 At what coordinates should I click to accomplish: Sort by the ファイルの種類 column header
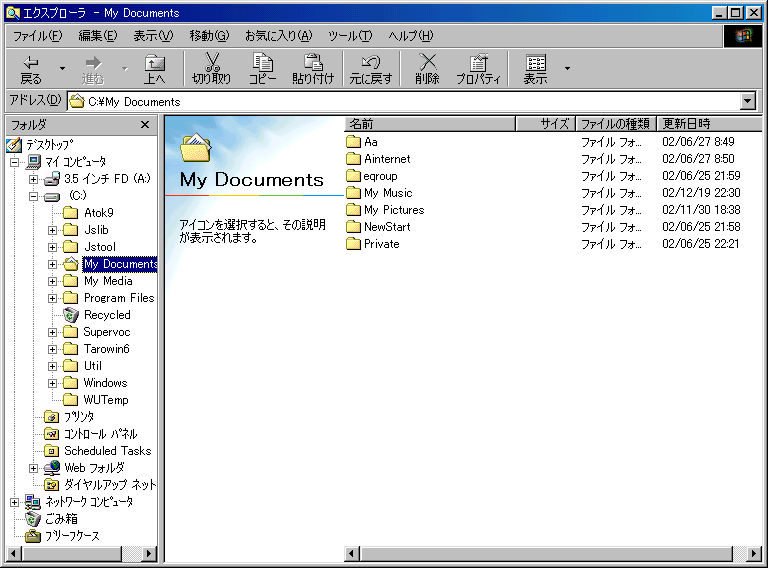point(616,124)
